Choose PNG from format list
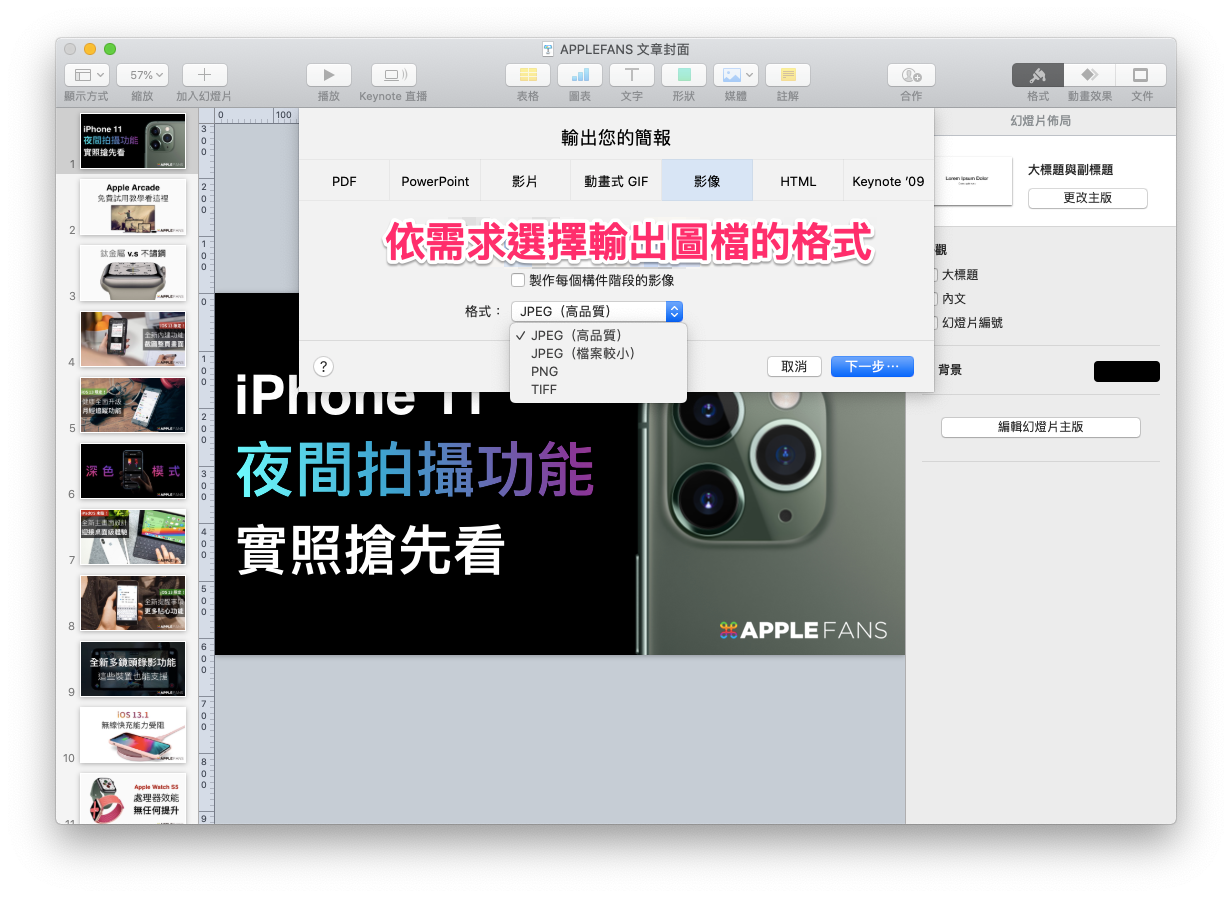 [598, 371]
